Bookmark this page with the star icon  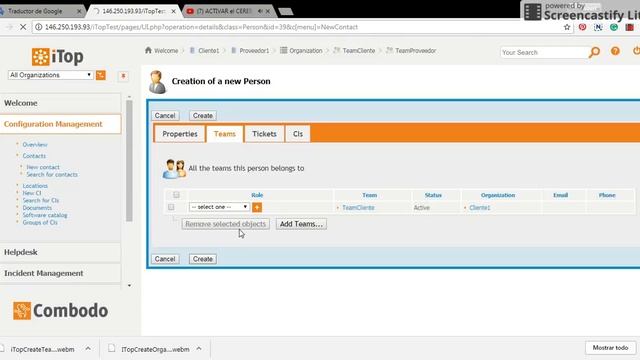567,27
